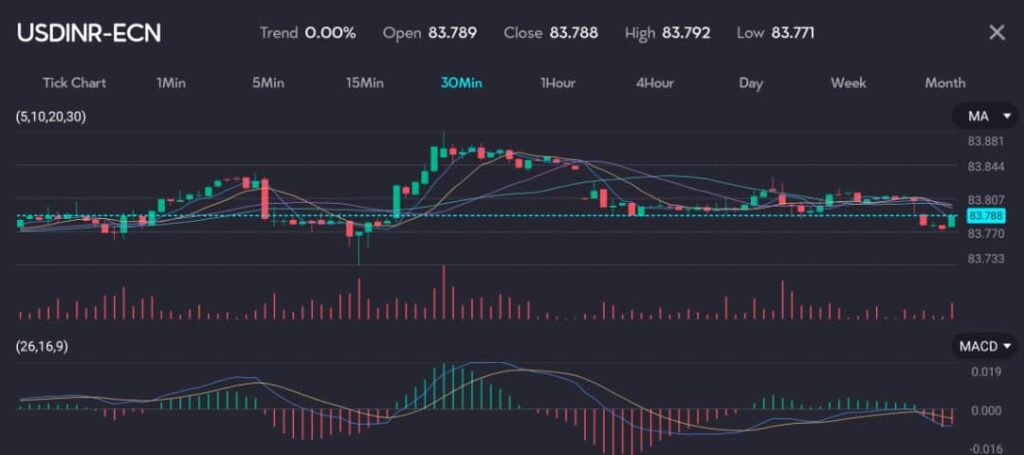
Task: Click the MA parameters (5,10,20,30) label
Action: (51, 117)
